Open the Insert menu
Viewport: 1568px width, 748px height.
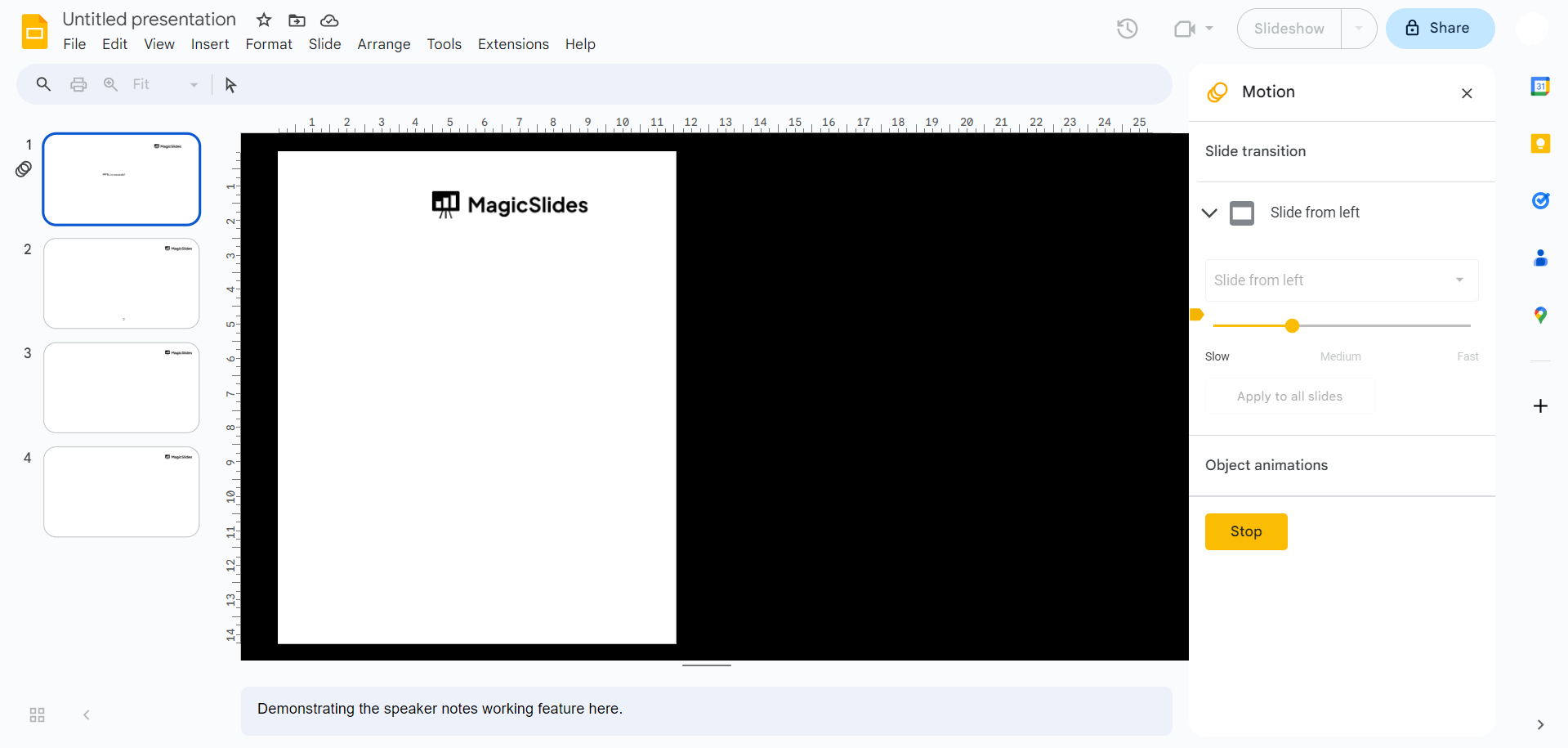(x=209, y=44)
